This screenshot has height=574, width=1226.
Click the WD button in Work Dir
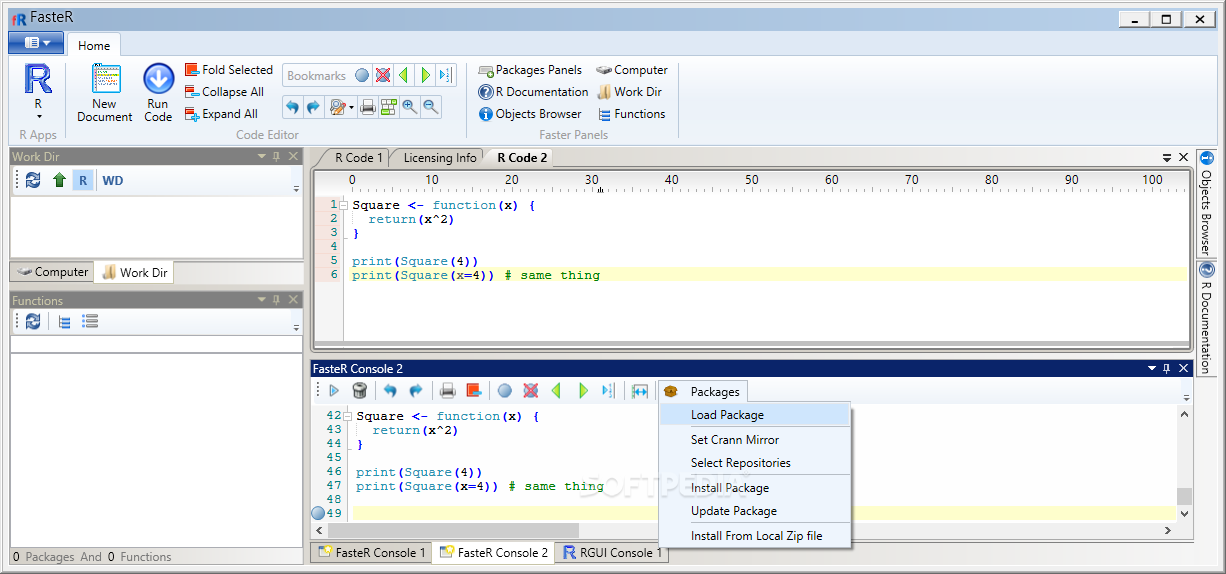pos(113,181)
